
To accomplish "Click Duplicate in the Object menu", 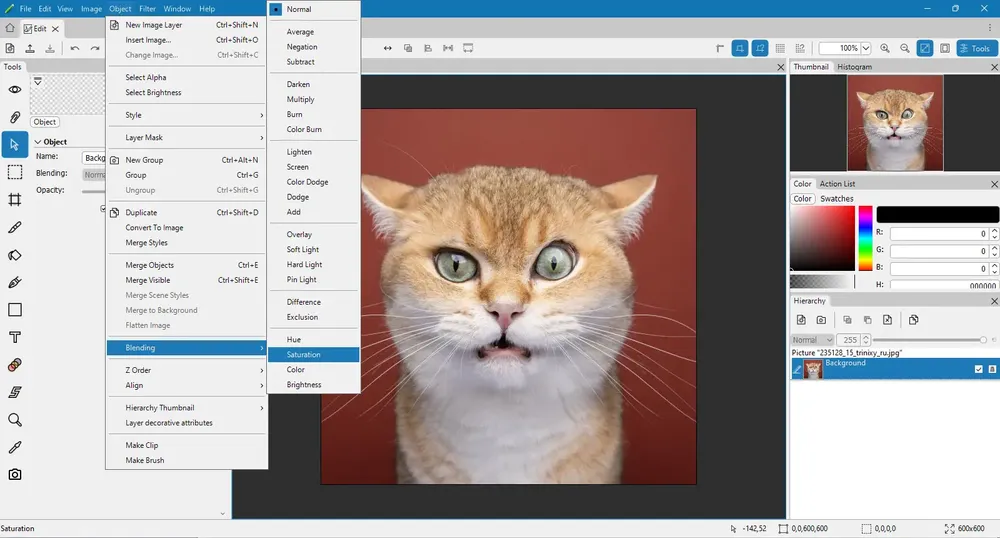I will [186, 213].
